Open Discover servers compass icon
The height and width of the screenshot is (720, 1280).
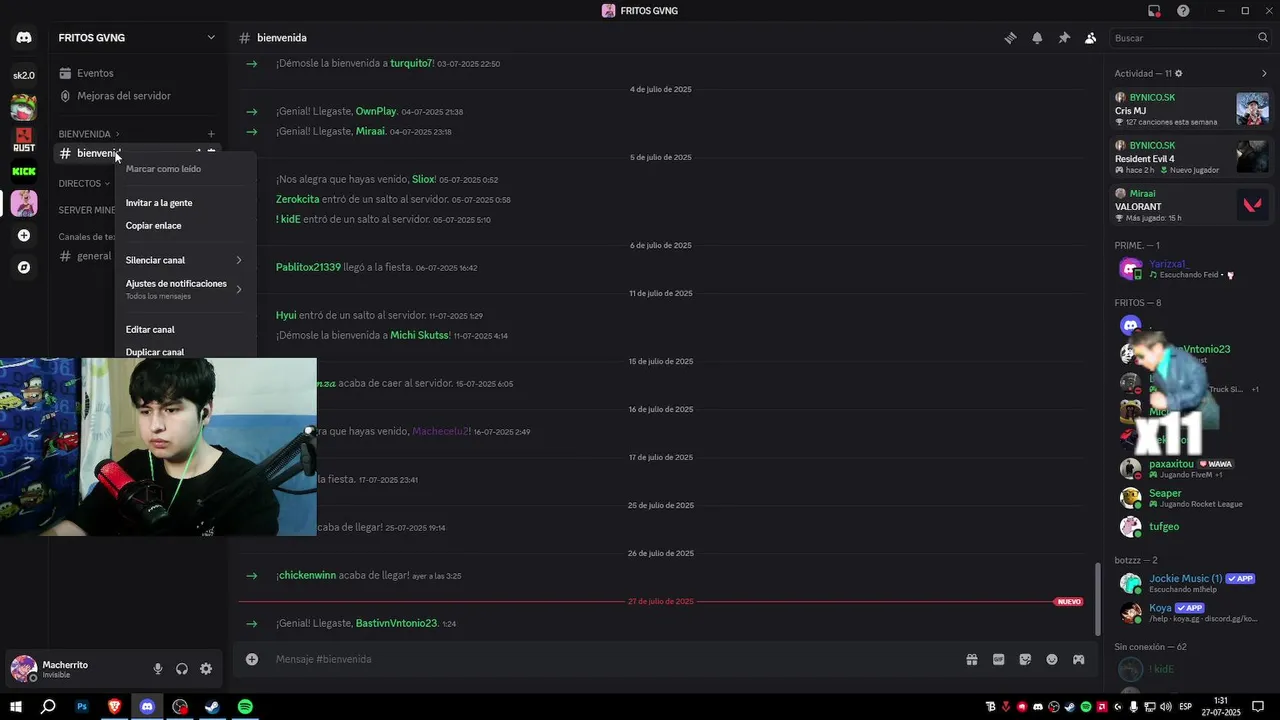click(x=24, y=268)
